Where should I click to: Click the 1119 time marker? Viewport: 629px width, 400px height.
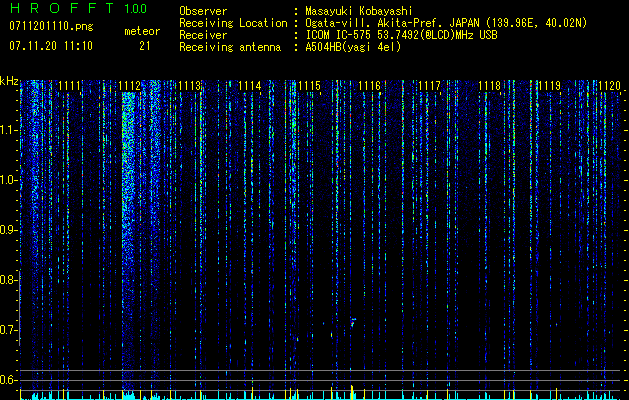point(550,86)
